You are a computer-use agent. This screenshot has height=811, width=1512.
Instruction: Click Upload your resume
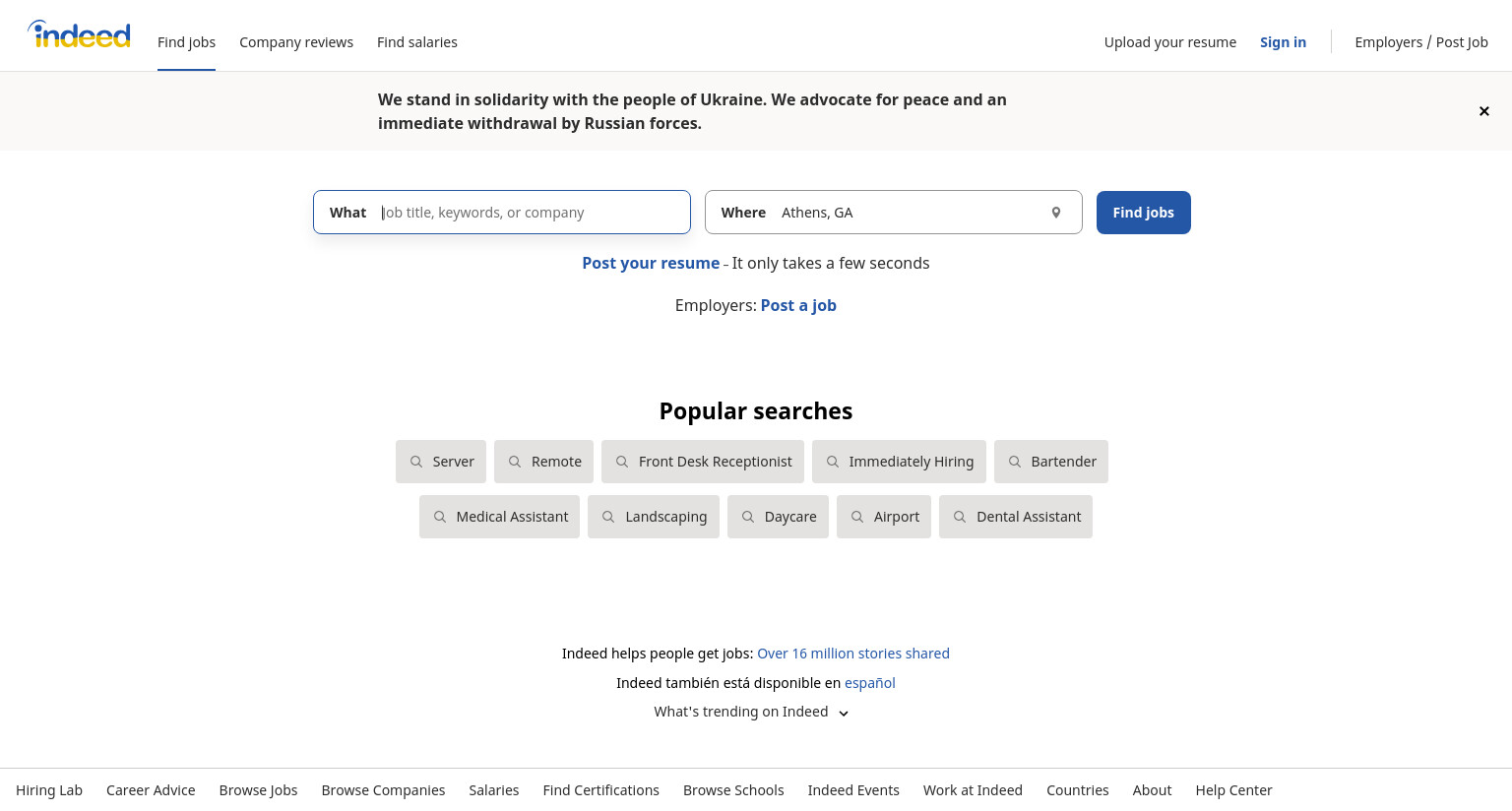point(1170,42)
